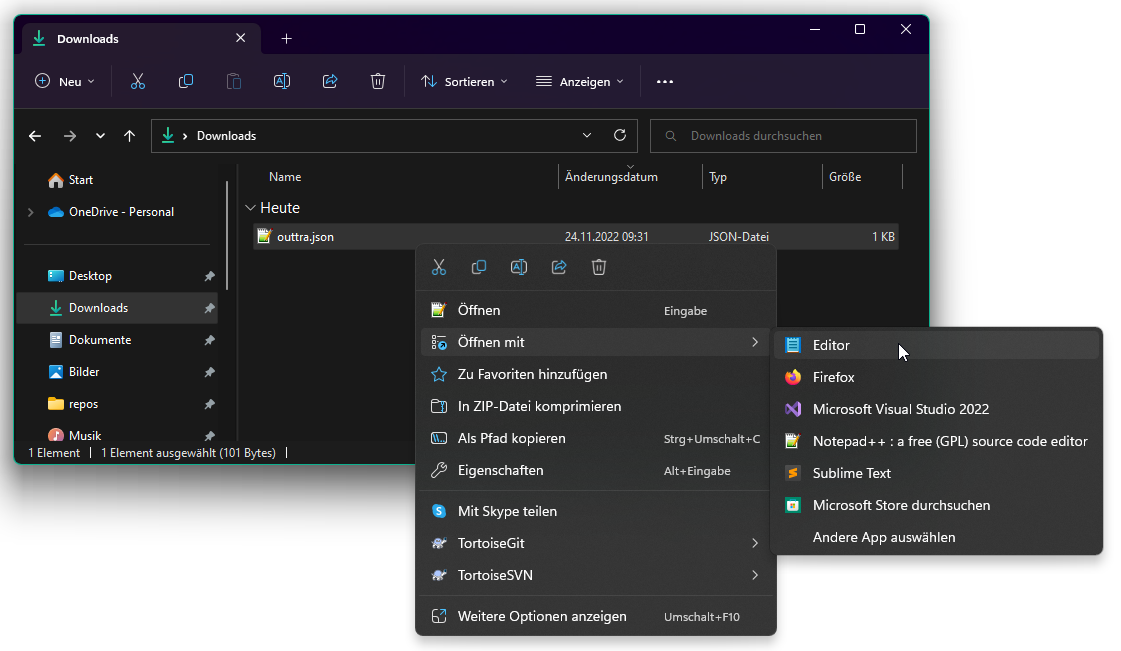Screen dimensions: 1121x651
Task: Close the Downloads tab
Action: click(x=241, y=38)
